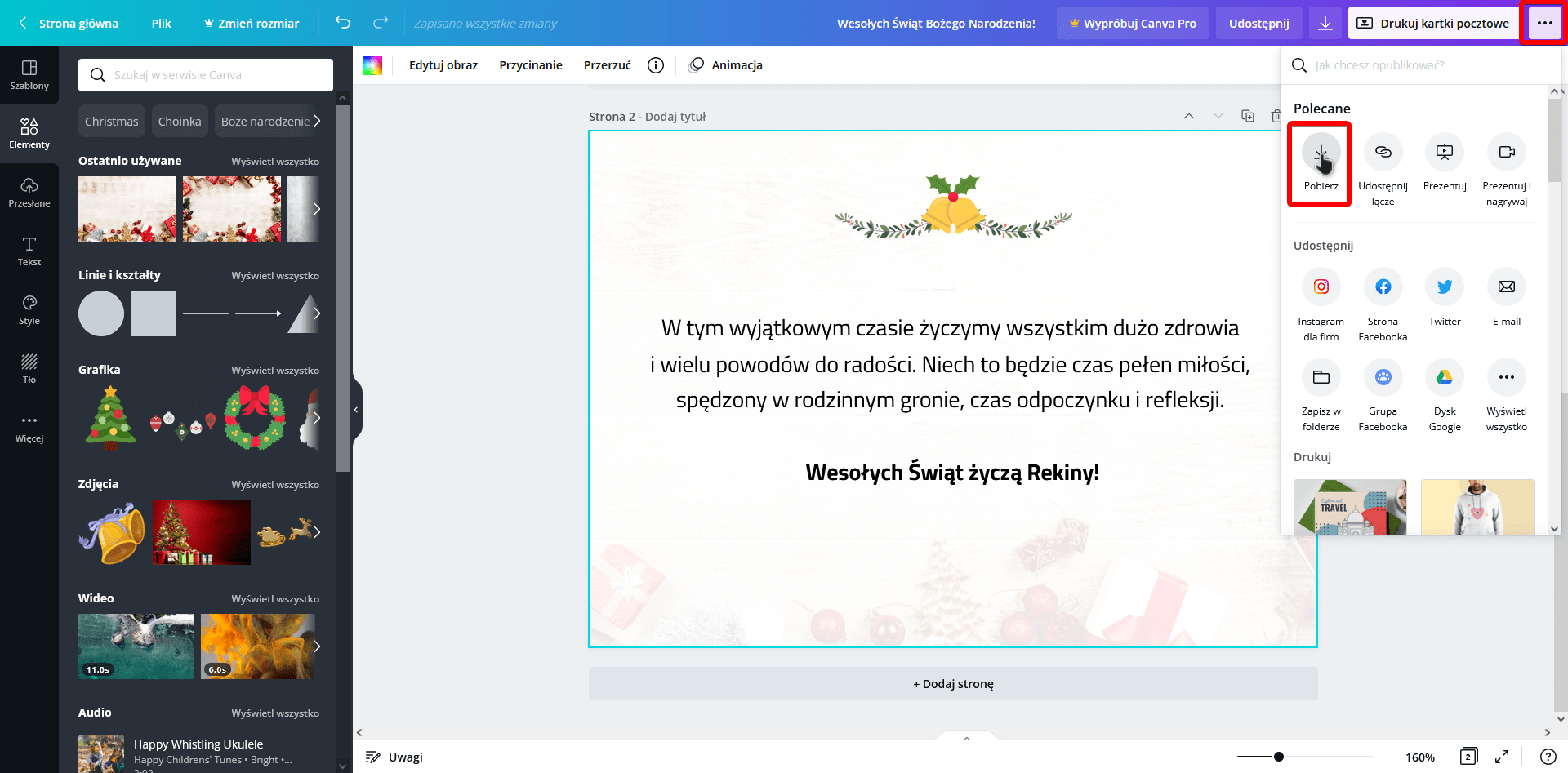
Task: Move page up arrow
Action: click(x=1189, y=116)
